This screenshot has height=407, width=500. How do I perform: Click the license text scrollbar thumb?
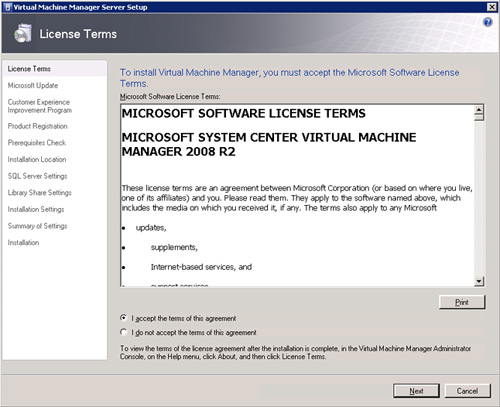point(479,117)
